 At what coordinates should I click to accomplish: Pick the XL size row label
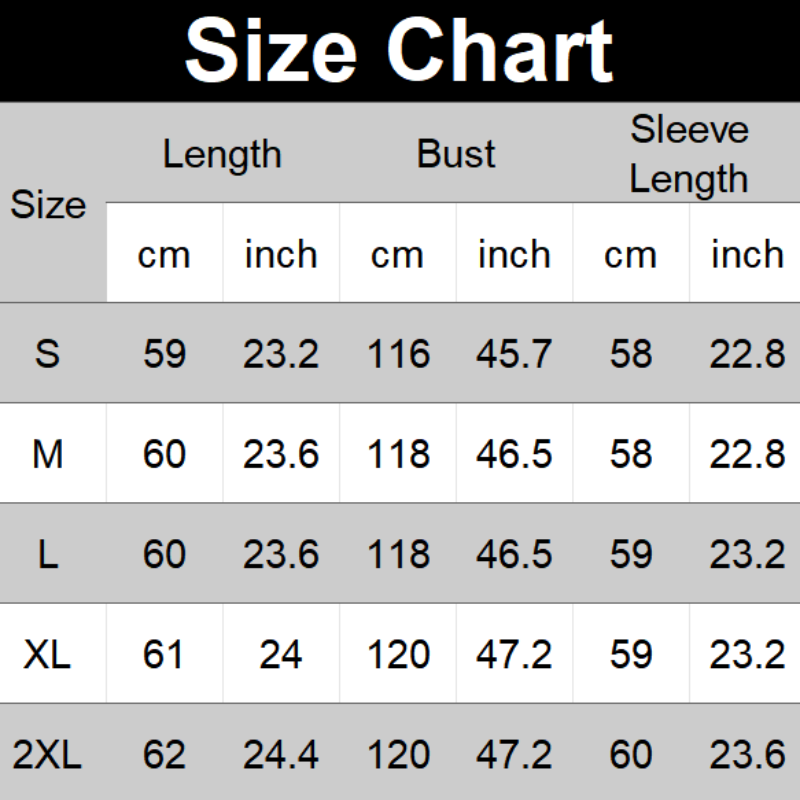(x=48, y=655)
